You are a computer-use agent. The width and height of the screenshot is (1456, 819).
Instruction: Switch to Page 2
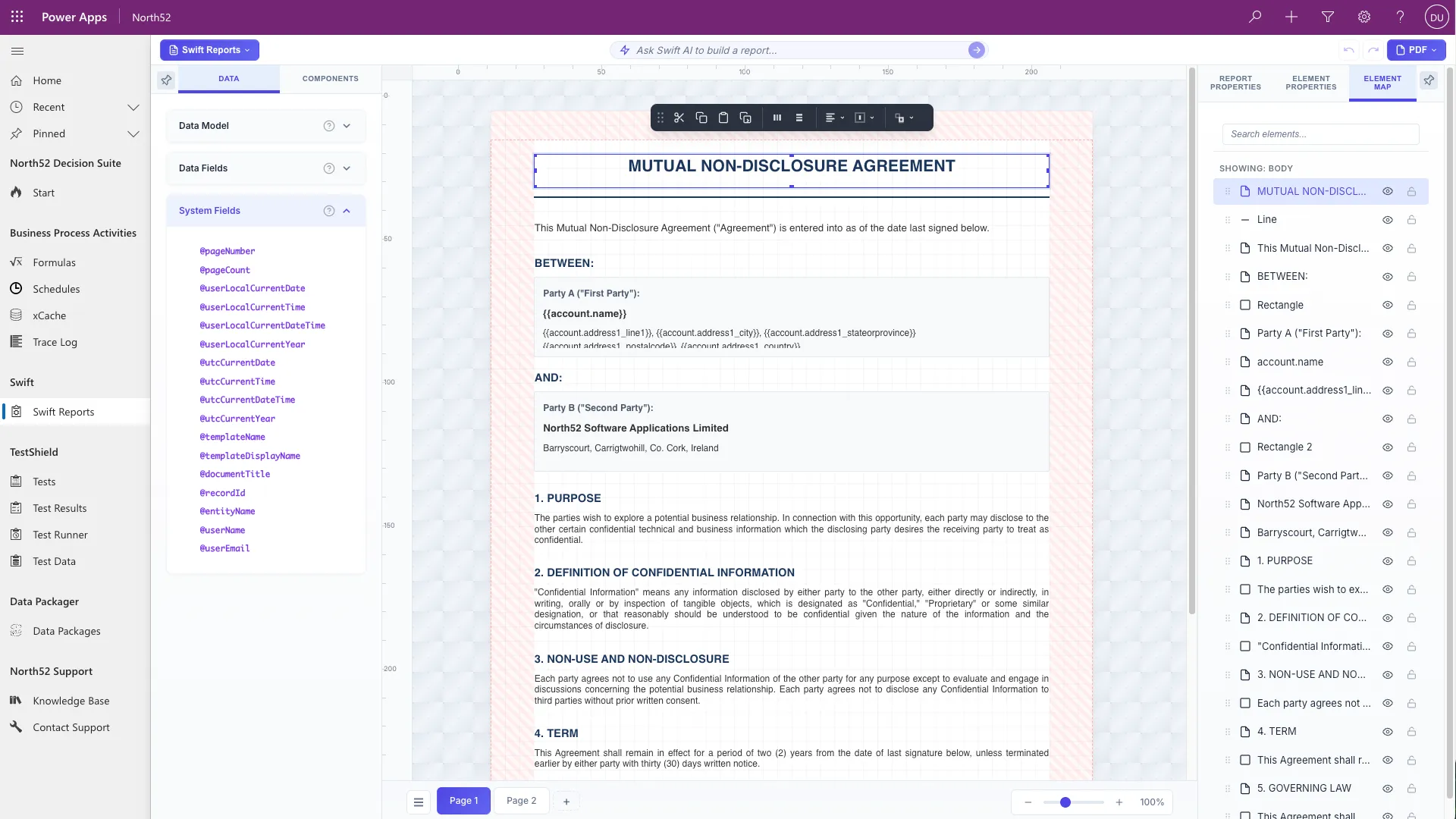coord(521,801)
